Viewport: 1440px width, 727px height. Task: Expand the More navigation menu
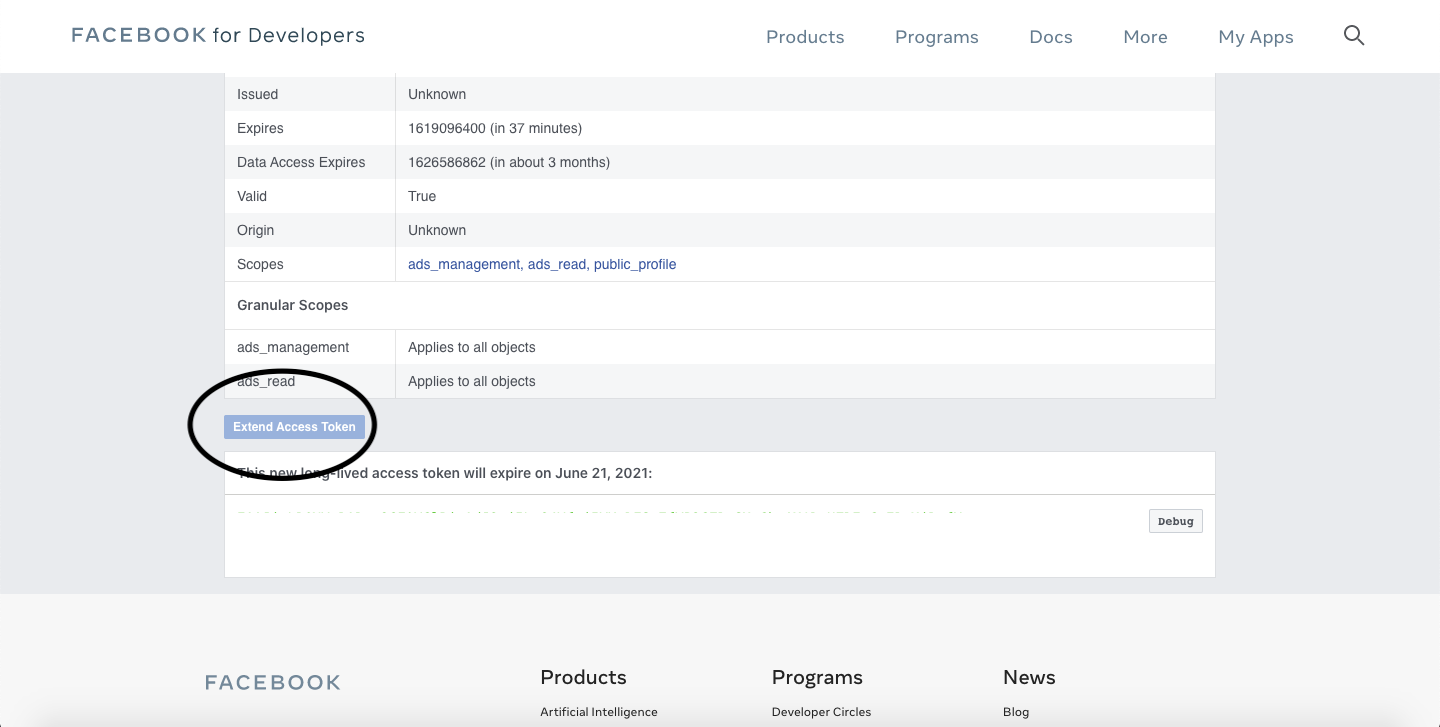(x=1145, y=37)
